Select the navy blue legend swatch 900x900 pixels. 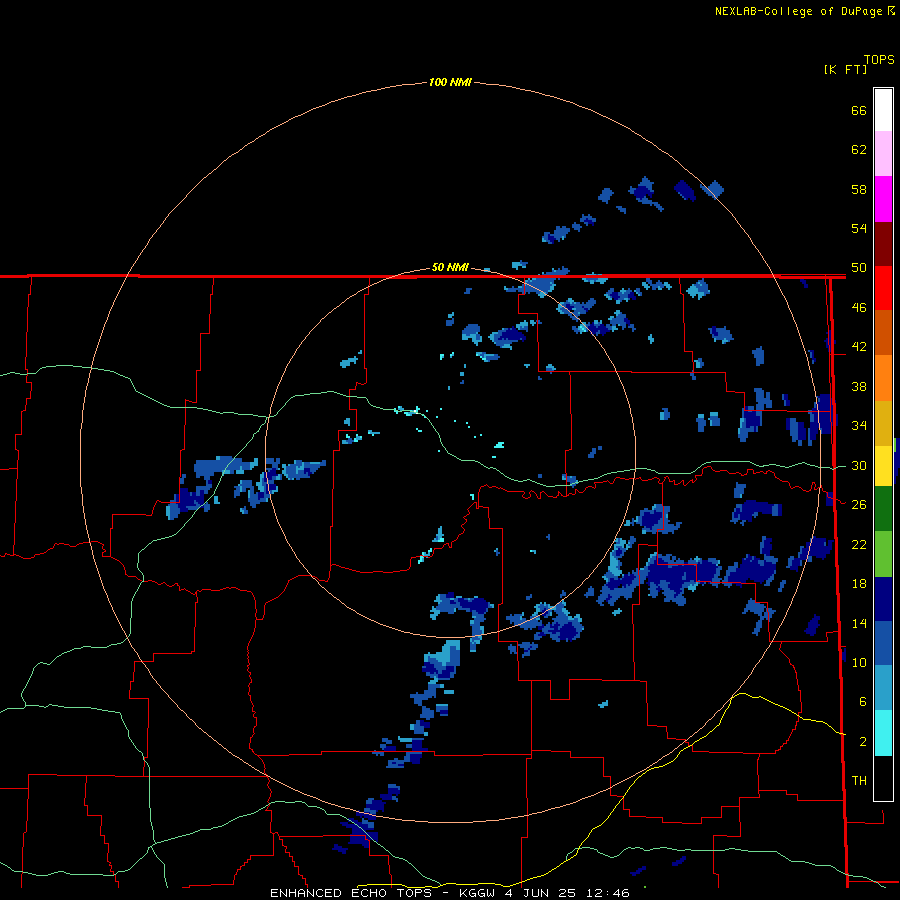(x=883, y=599)
